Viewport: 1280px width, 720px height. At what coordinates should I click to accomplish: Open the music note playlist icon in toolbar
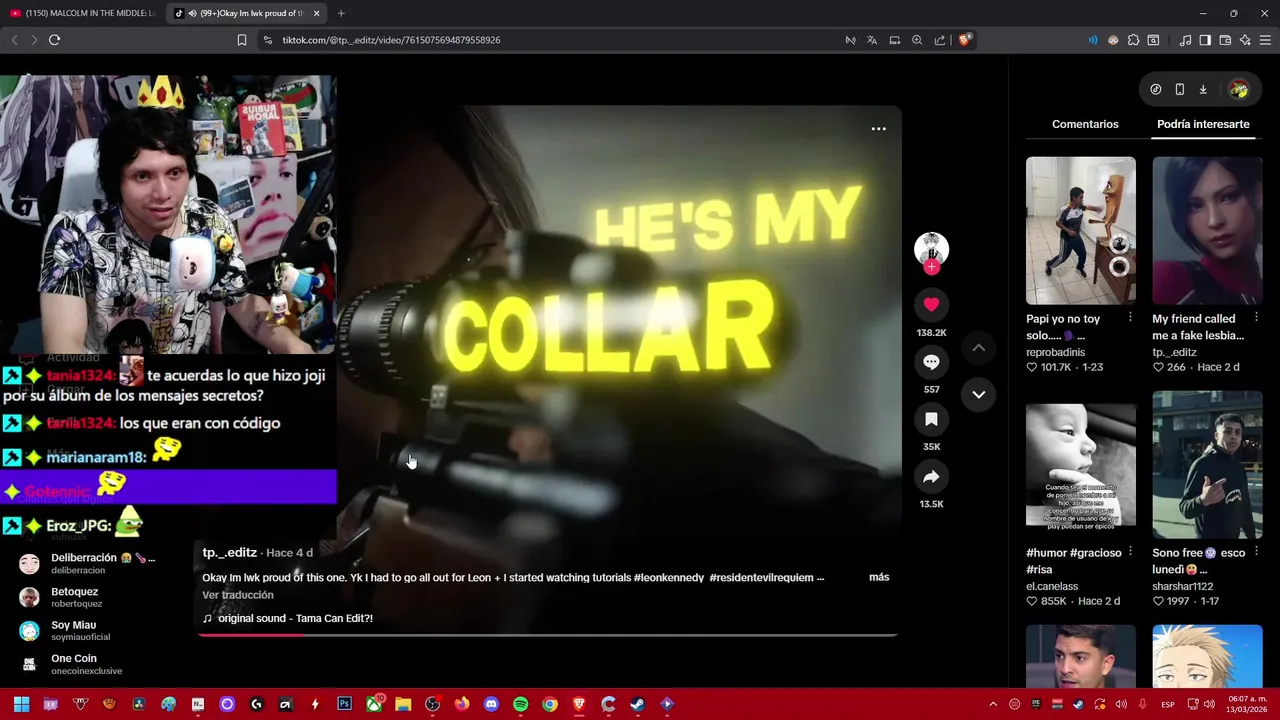(1185, 40)
